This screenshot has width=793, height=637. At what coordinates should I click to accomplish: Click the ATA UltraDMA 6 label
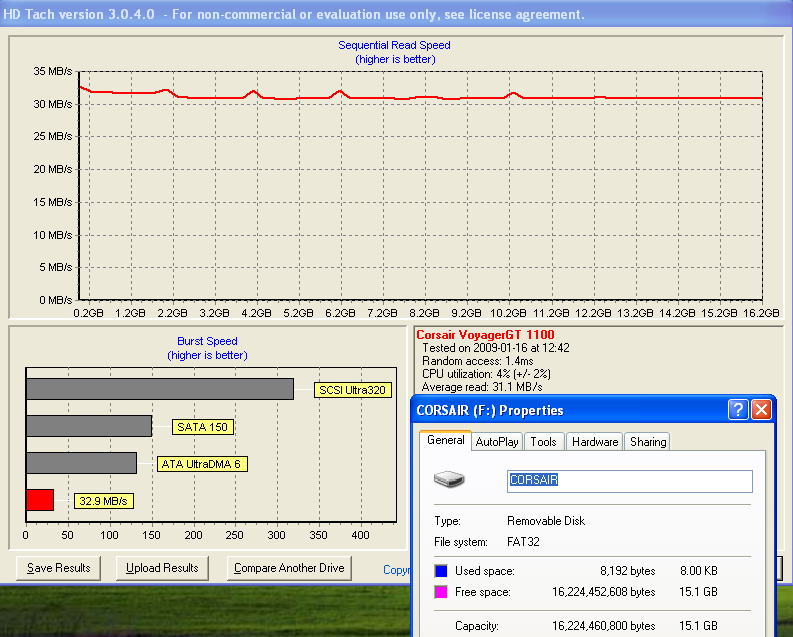[x=202, y=464]
